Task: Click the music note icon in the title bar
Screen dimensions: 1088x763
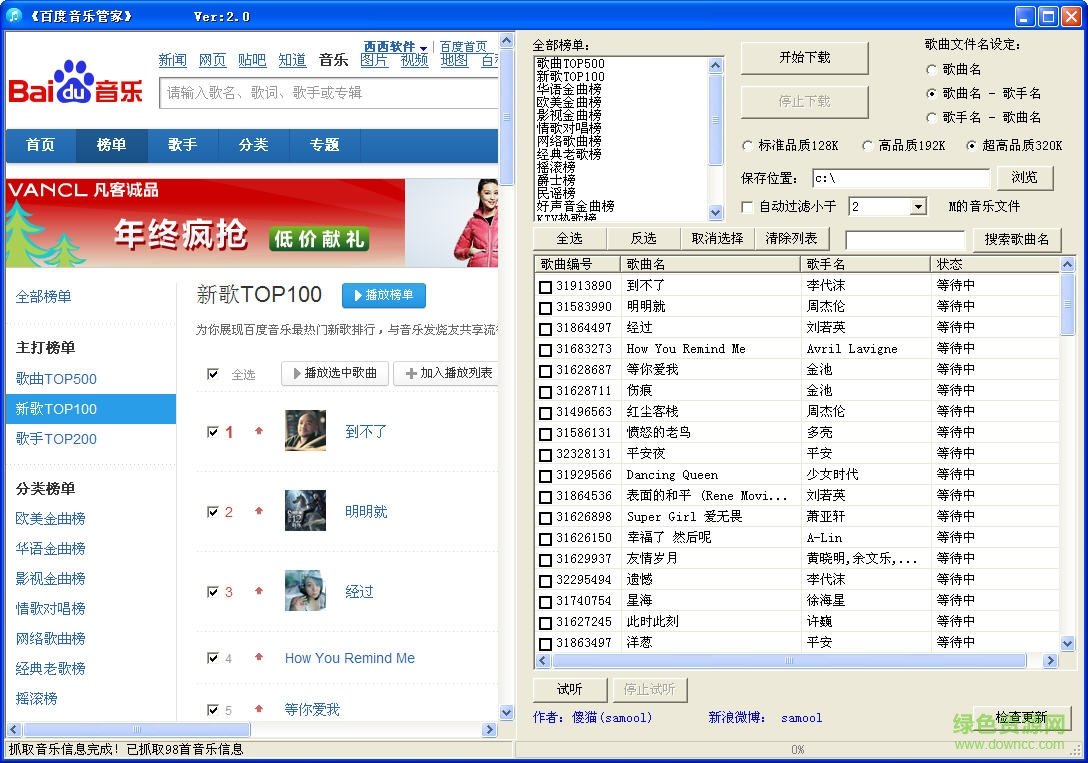Action: [12, 13]
